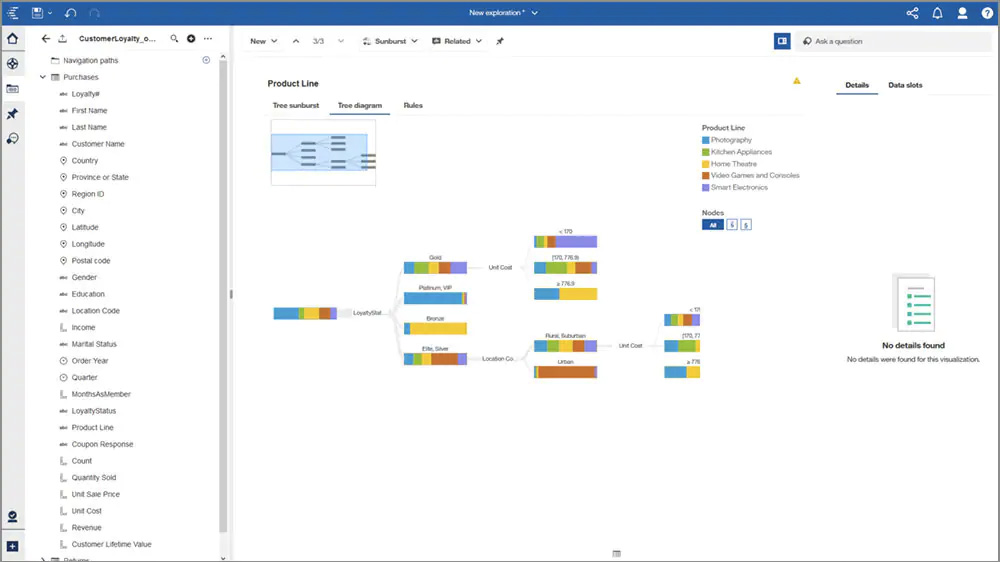This screenshot has height=562, width=1000.
Task: Open the share icon in header
Action: pyautogui.click(x=912, y=13)
